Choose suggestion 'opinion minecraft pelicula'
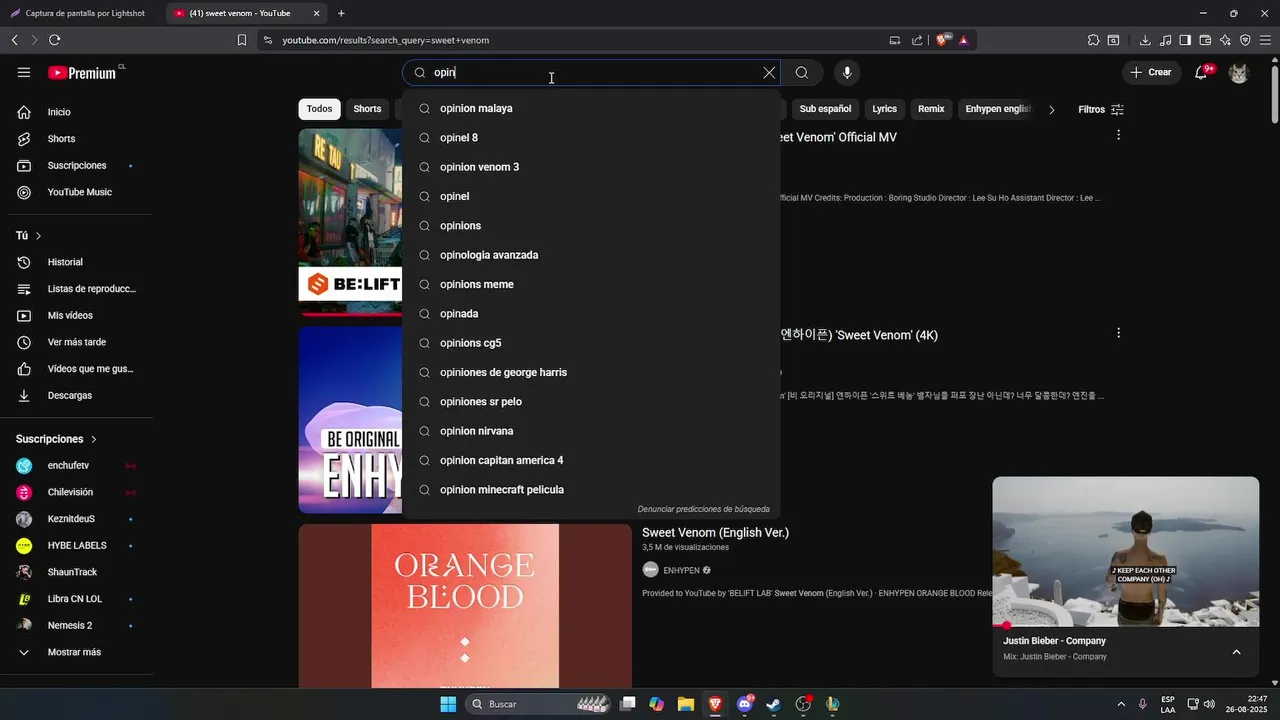The width and height of the screenshot is (1280, 720). [591, 490]
